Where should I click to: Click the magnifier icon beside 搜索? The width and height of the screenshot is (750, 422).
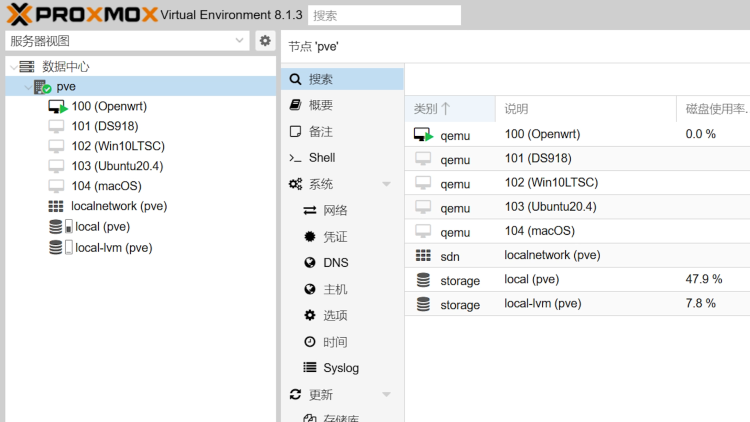tap(296, 79)
